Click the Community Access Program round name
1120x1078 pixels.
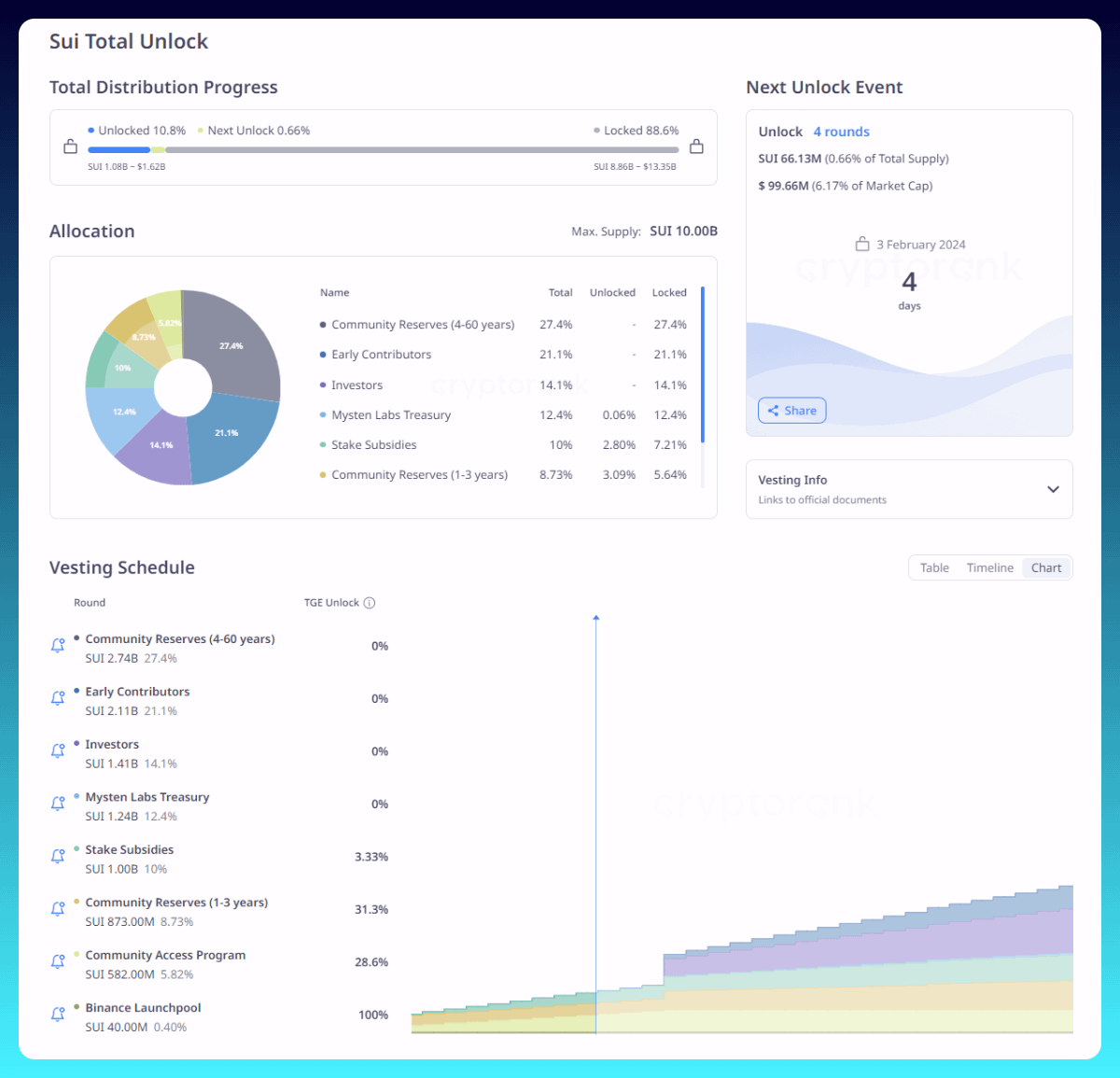165,956
